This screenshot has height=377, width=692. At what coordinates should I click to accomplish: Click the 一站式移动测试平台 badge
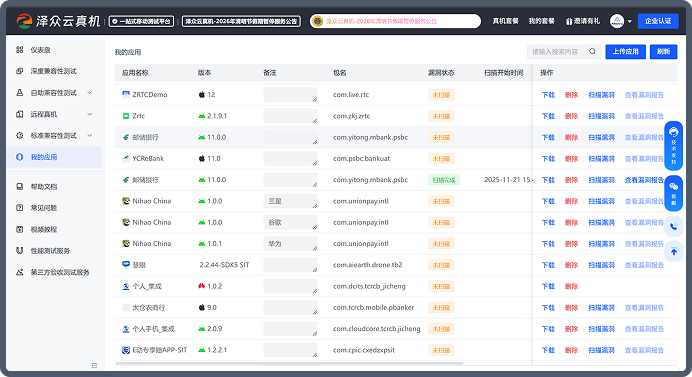coord(141,21)
